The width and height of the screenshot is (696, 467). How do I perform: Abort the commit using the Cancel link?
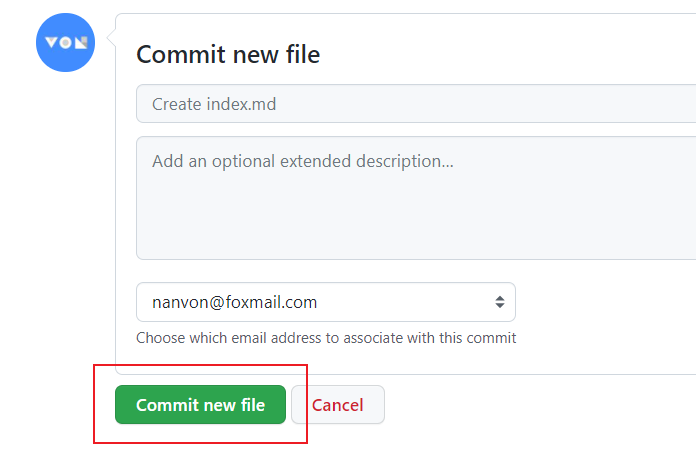point(338,404)
